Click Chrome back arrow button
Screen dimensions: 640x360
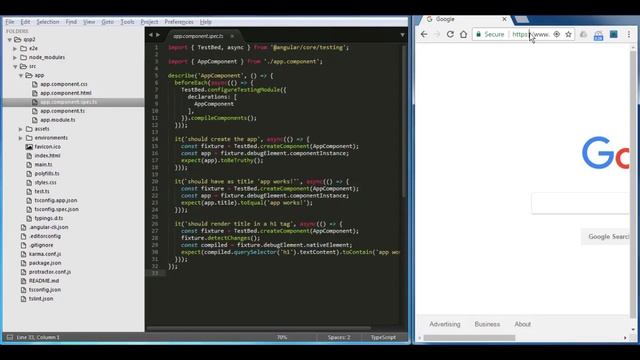pyautogui.click(x=424, y=34)
